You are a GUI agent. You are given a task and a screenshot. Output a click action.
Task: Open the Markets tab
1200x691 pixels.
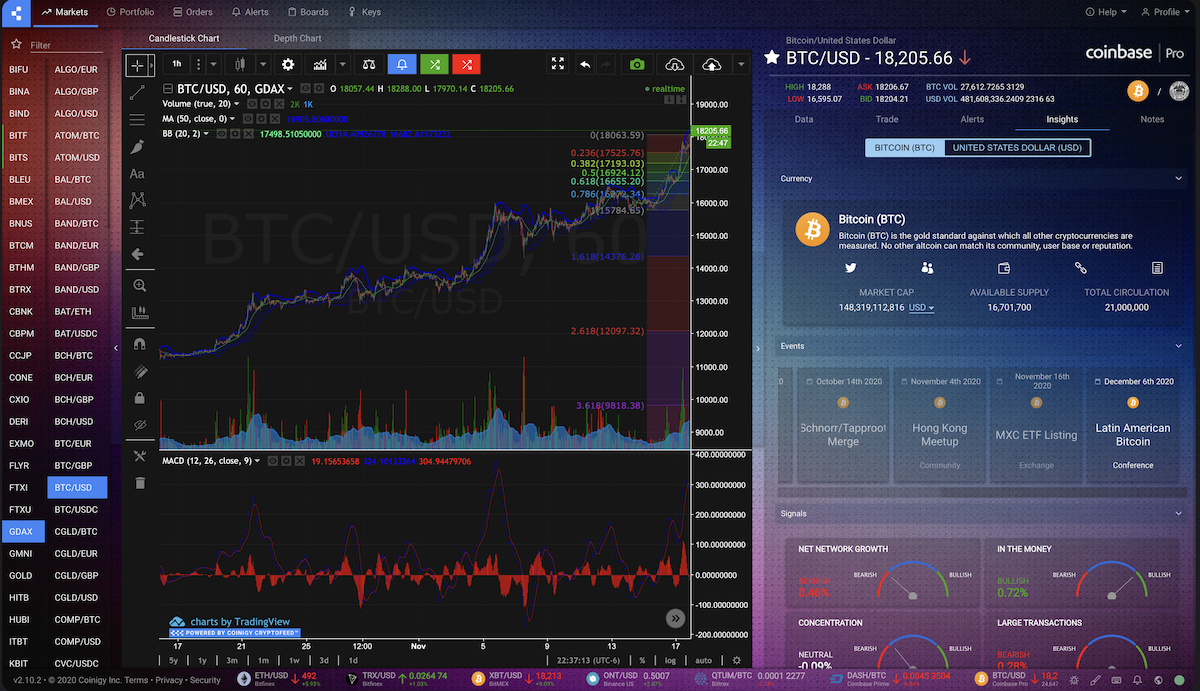tap(66, 12)
